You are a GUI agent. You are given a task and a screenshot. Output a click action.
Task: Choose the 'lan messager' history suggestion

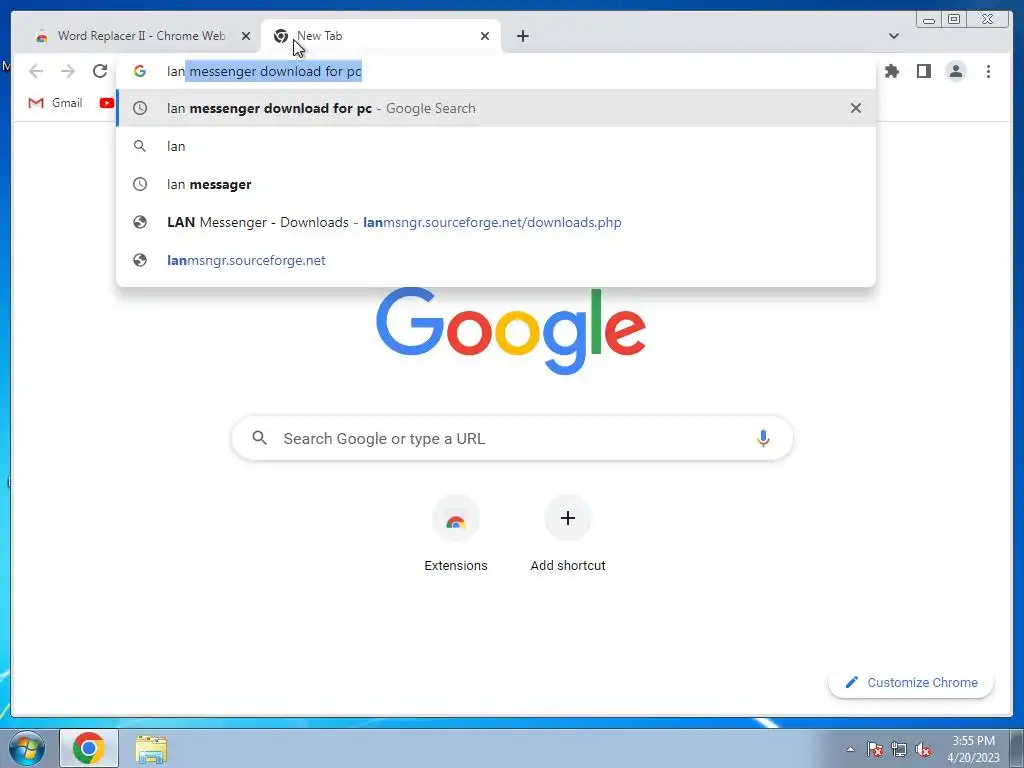pyautogui.click(x=496, y=184)
